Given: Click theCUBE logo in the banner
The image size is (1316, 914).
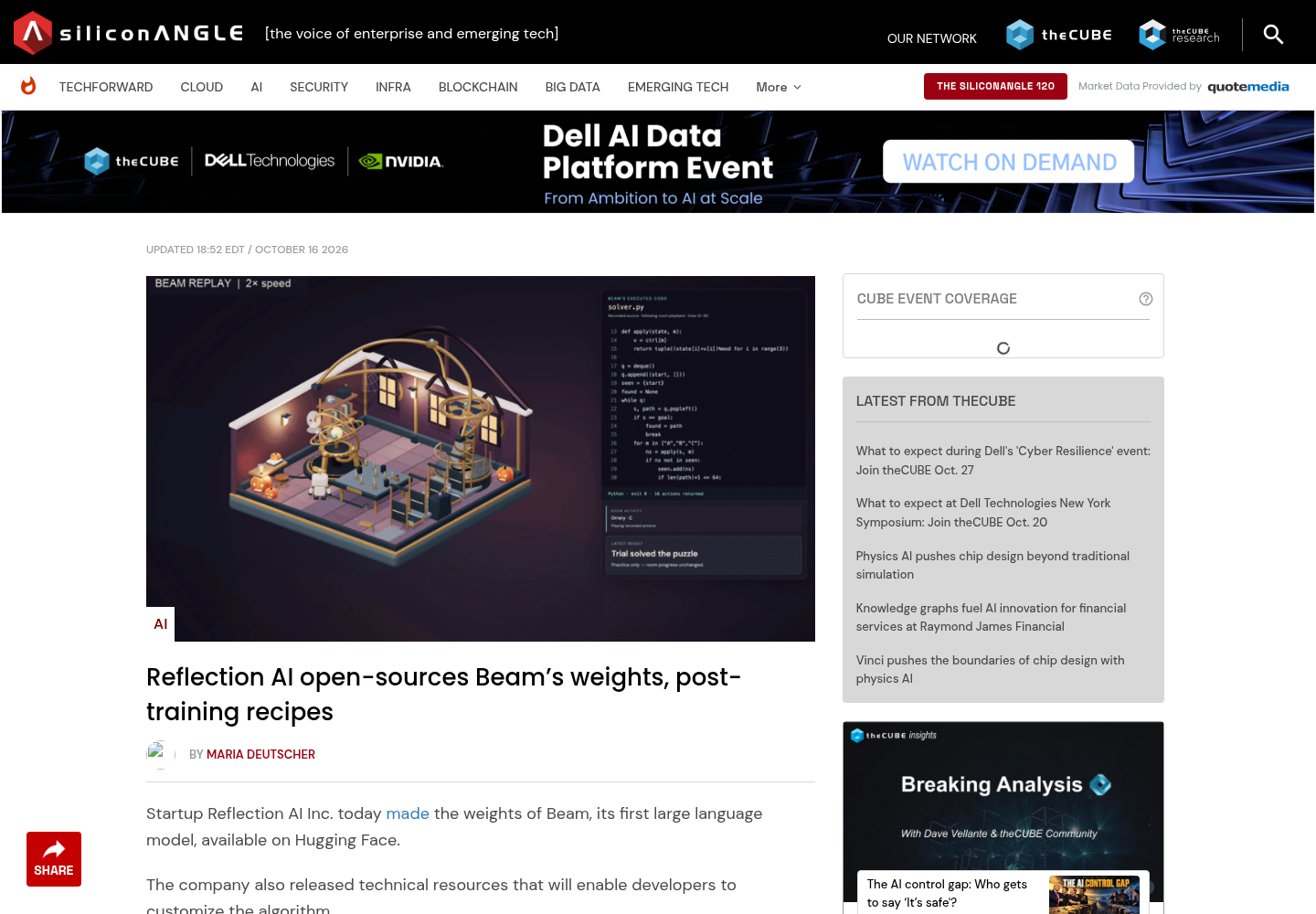Looking at the screenshot, I should click(131, 162).
